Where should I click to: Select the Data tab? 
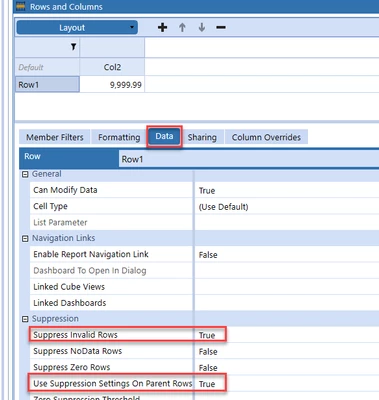tap(164, 136)
